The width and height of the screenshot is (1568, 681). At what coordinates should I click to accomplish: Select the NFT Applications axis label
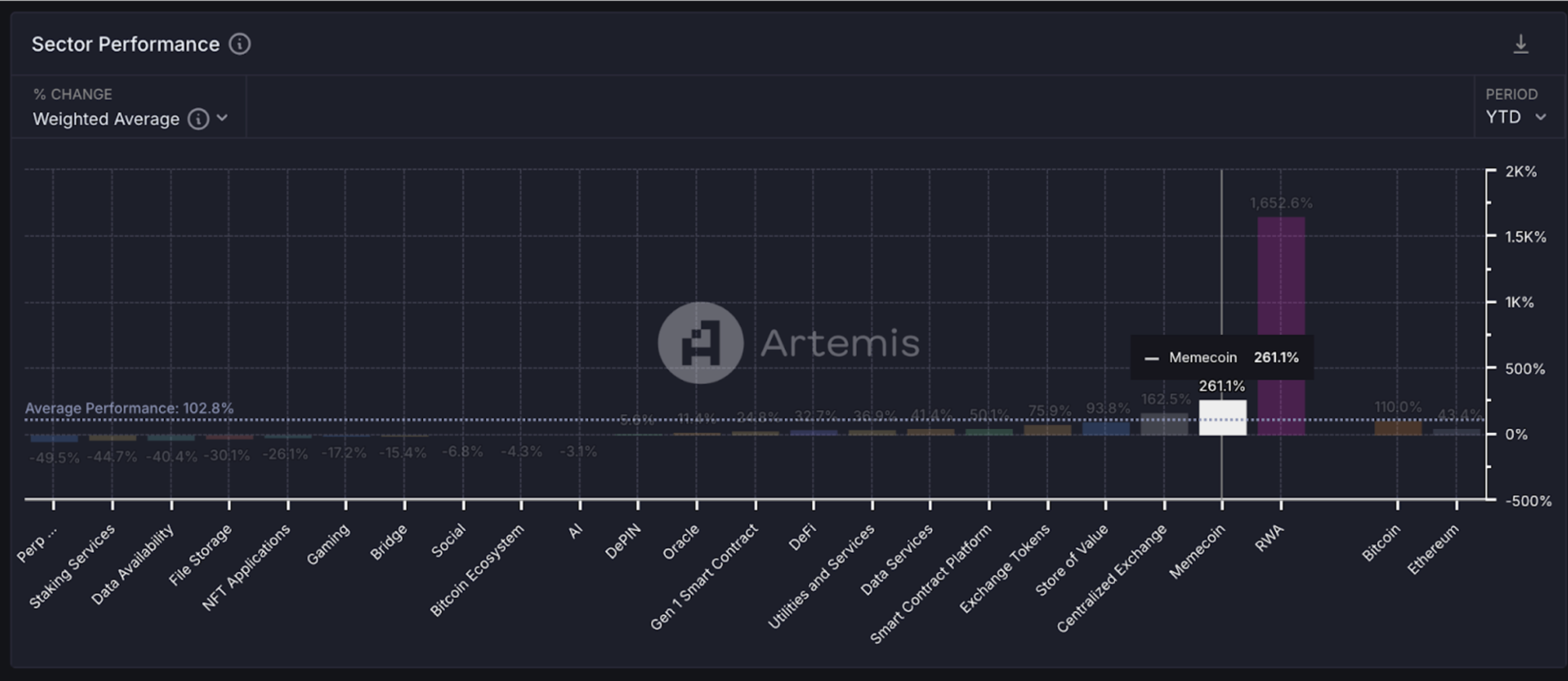pos(246,567)
